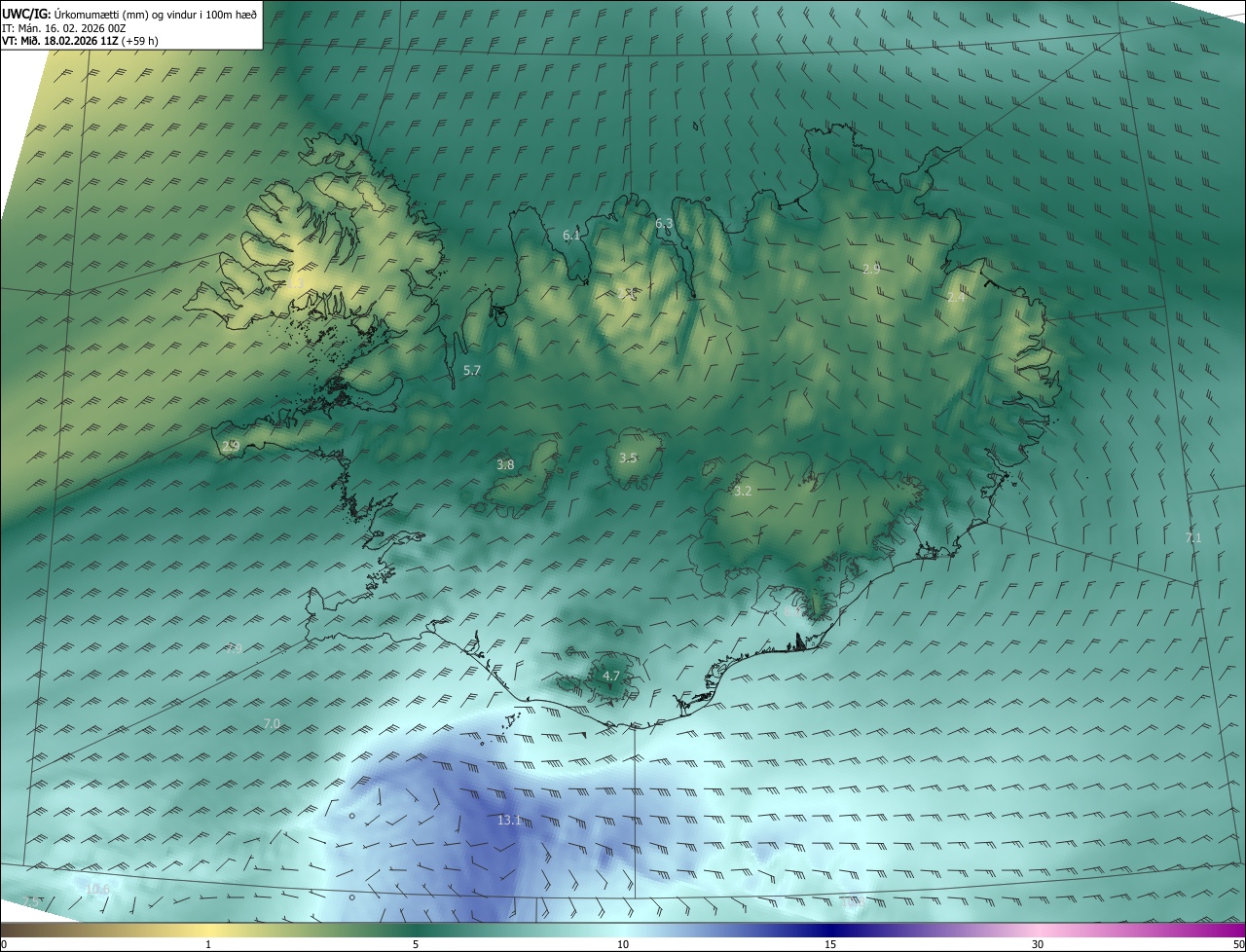Click the 3.2 value on the large glacier

pyautogui.click(x=743, y=491)
